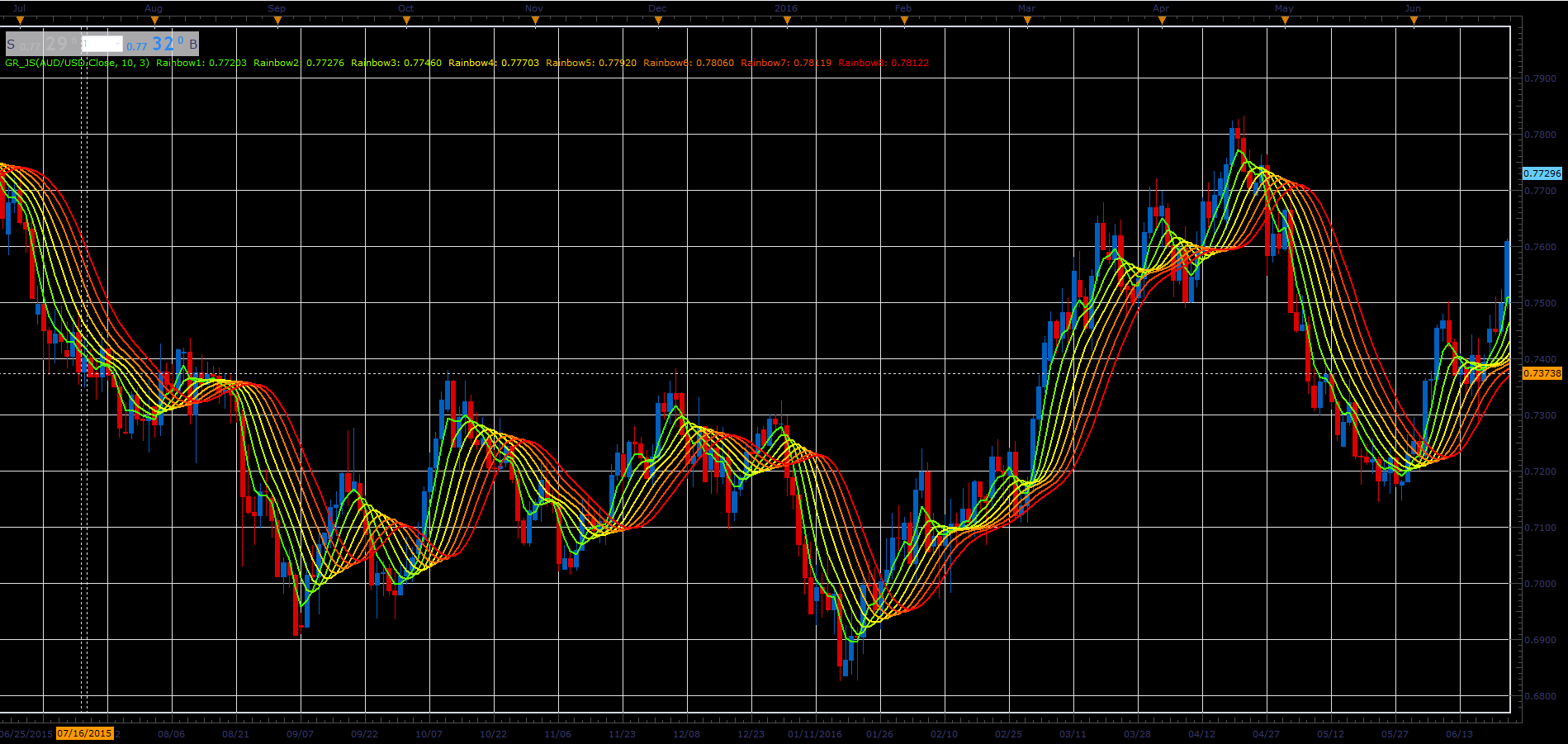Click the Aug month marker triangle

pos(154,21)
